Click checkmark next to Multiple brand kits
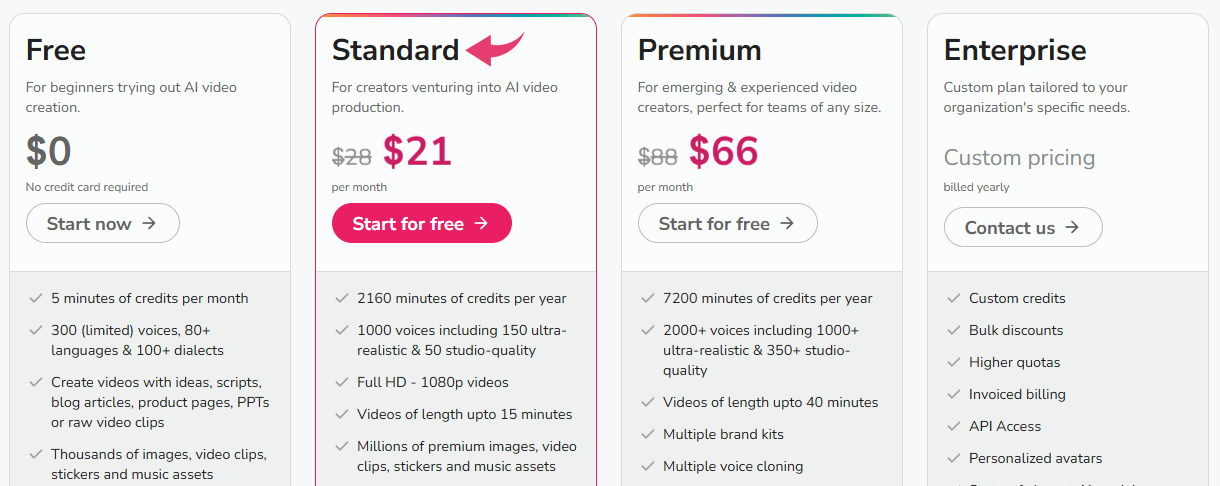1220x486 pixels. (646, 434)
